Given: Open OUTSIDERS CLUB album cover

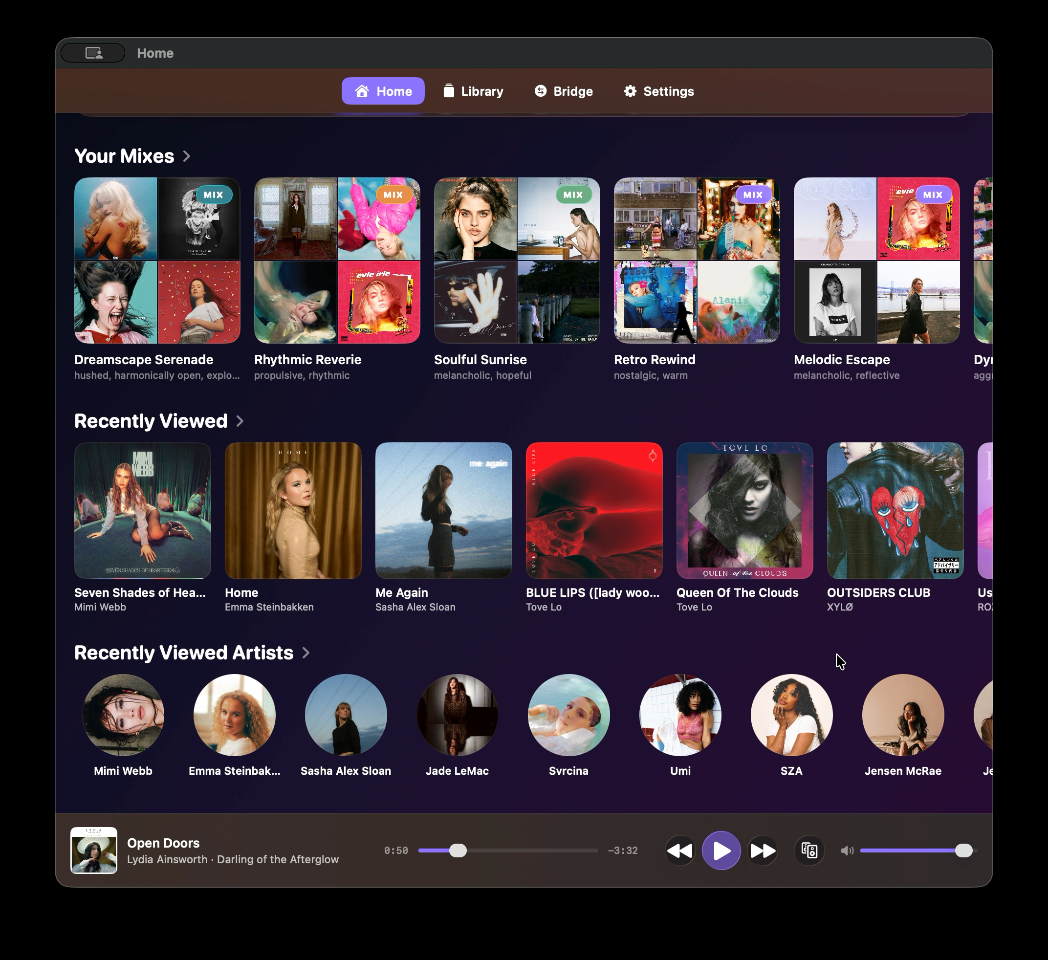Looking at the screenshot, I should point(896,510).
